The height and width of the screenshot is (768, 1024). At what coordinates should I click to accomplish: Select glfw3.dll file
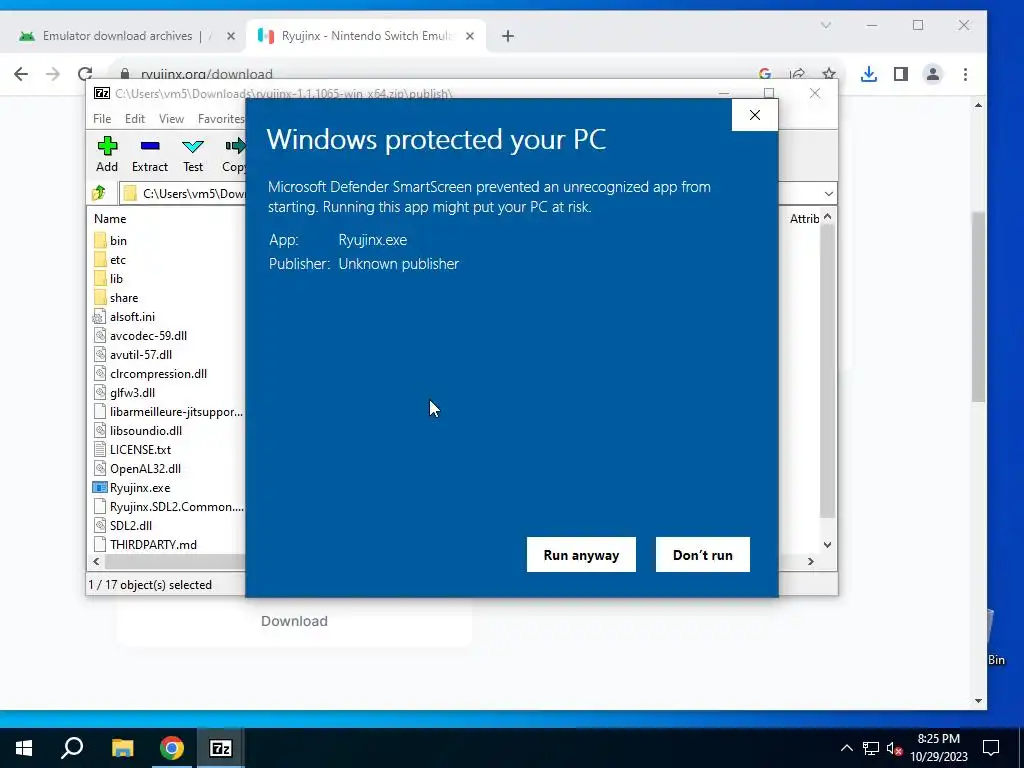(x=124, y=392)
